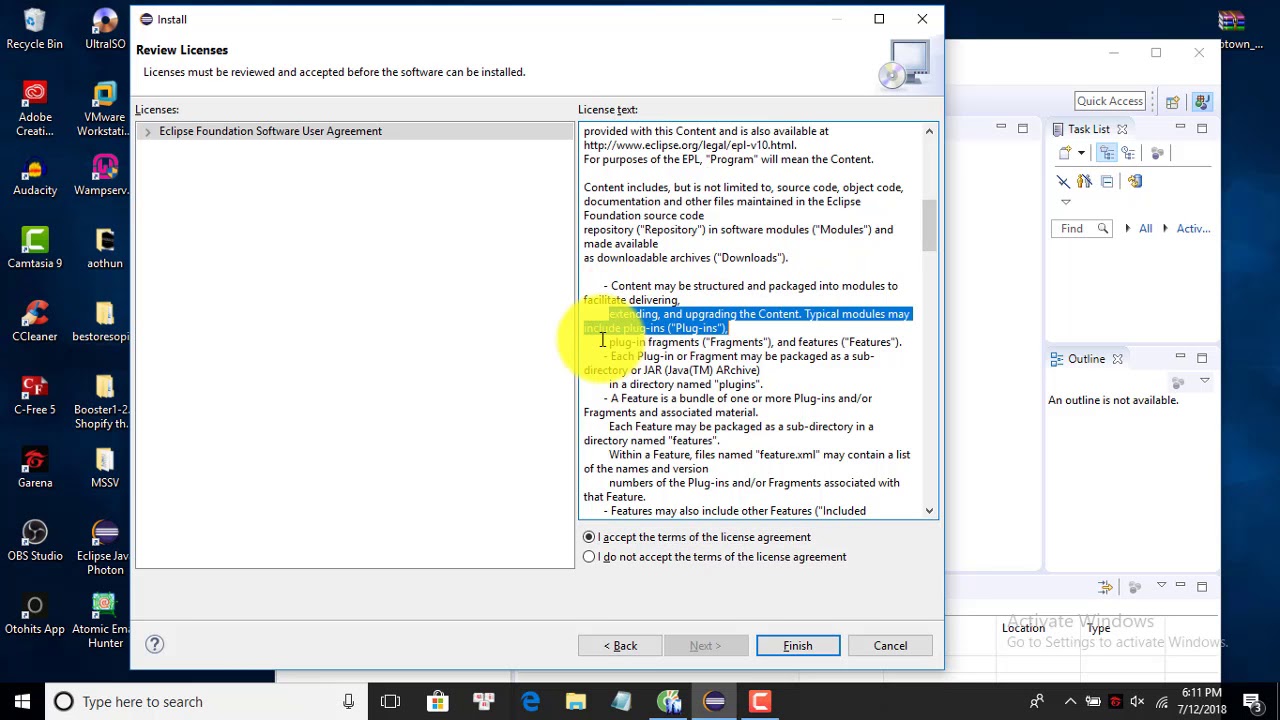
Task: Open Recycle Bin desktop icon
Action: point(35,30)
